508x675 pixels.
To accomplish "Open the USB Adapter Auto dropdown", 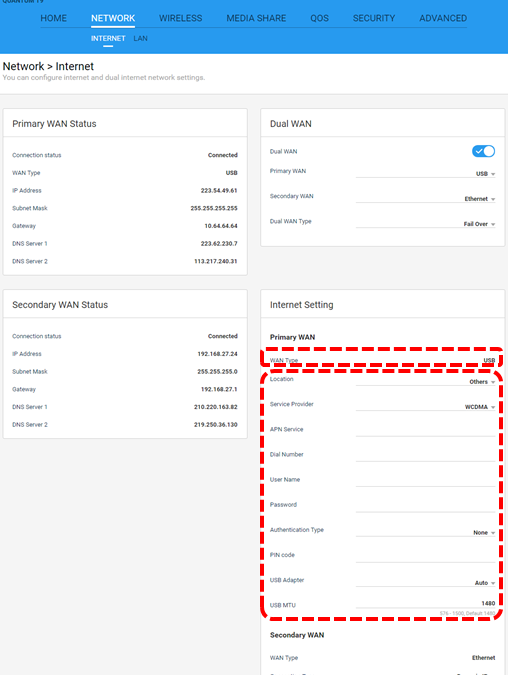I will coord(425,582).
